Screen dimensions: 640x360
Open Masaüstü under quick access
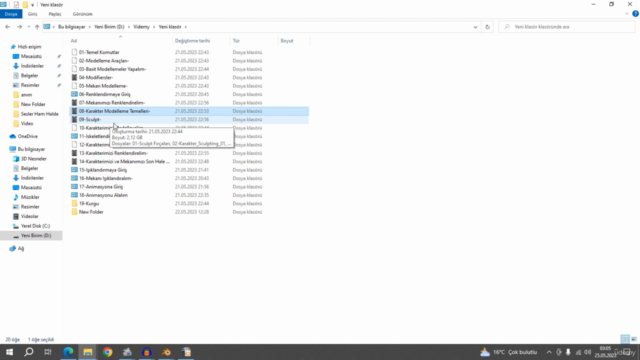[31, 56]
